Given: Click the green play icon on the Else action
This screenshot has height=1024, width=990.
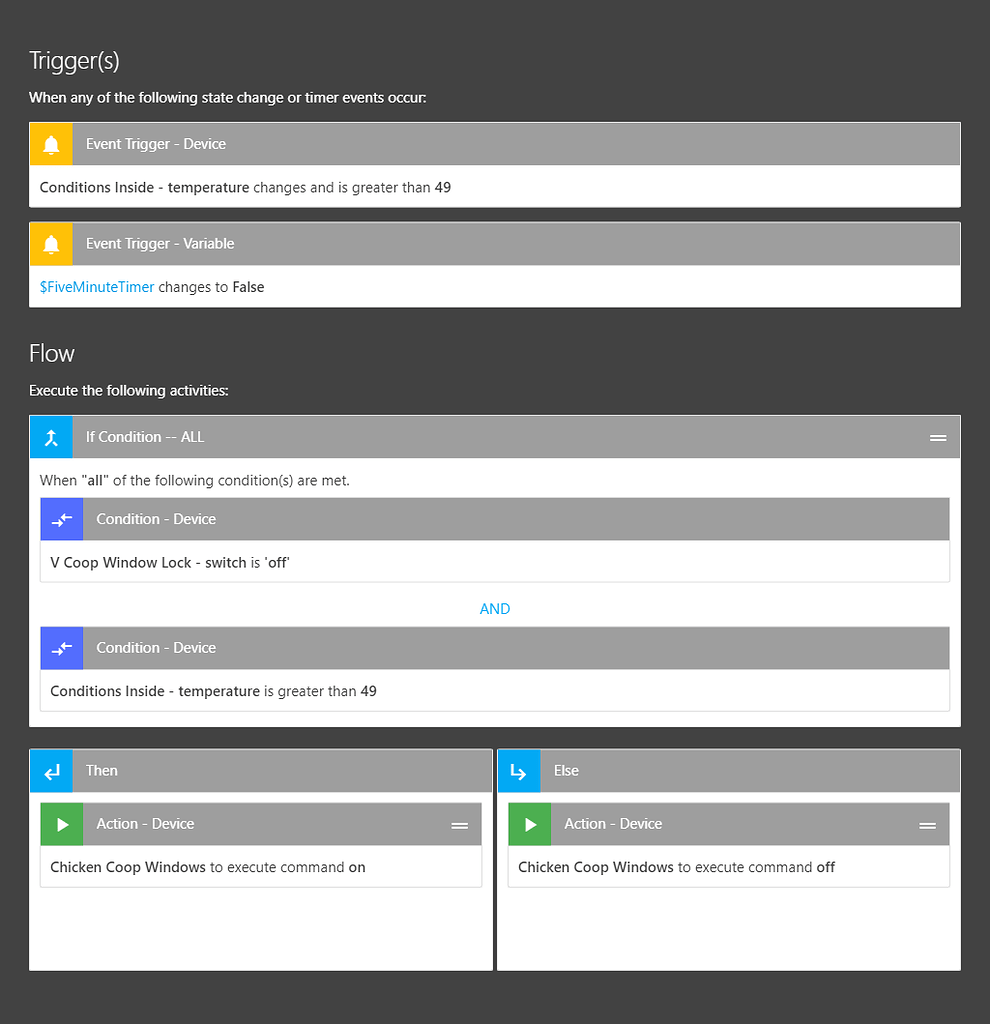Looking at the screenshot, I should [529, 823].
